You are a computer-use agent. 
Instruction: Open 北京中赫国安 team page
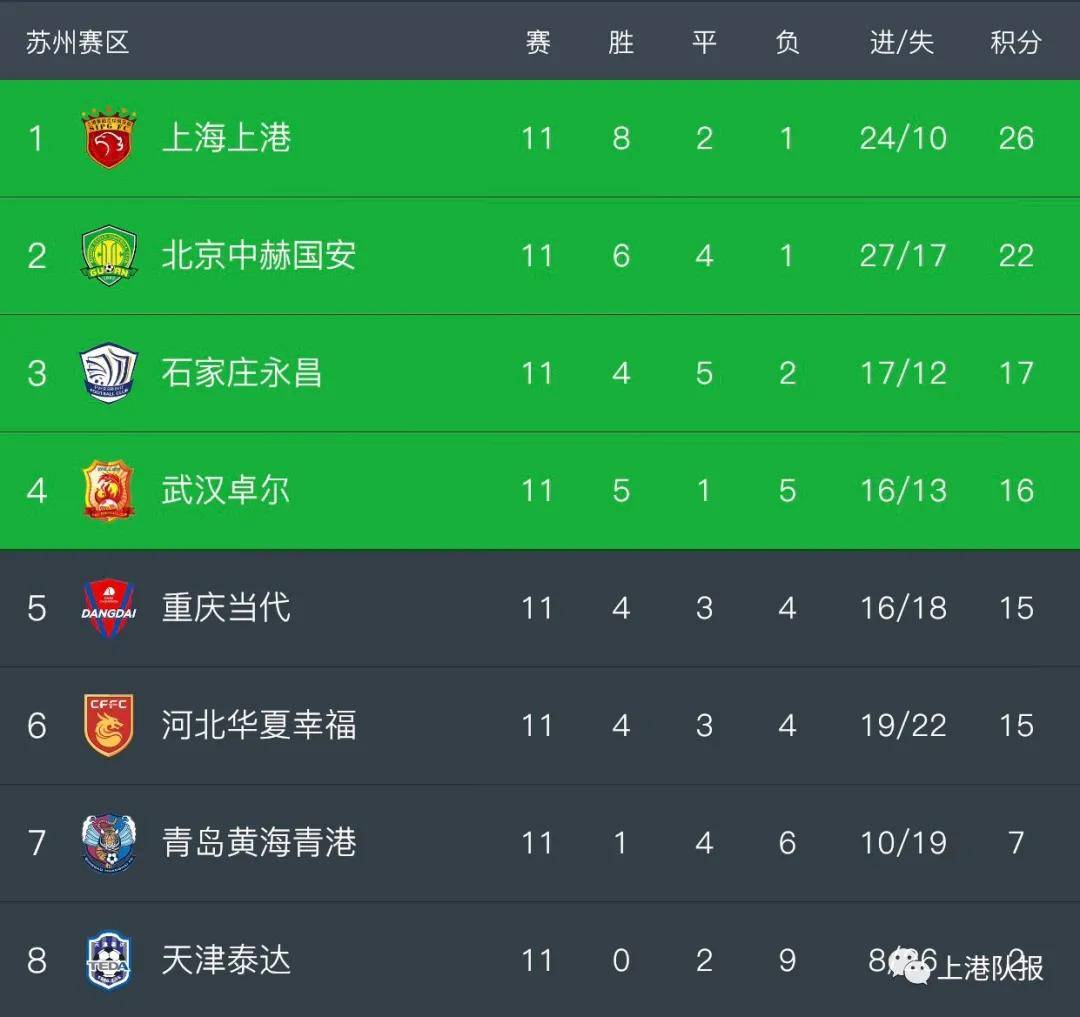(x=259, y=255)
